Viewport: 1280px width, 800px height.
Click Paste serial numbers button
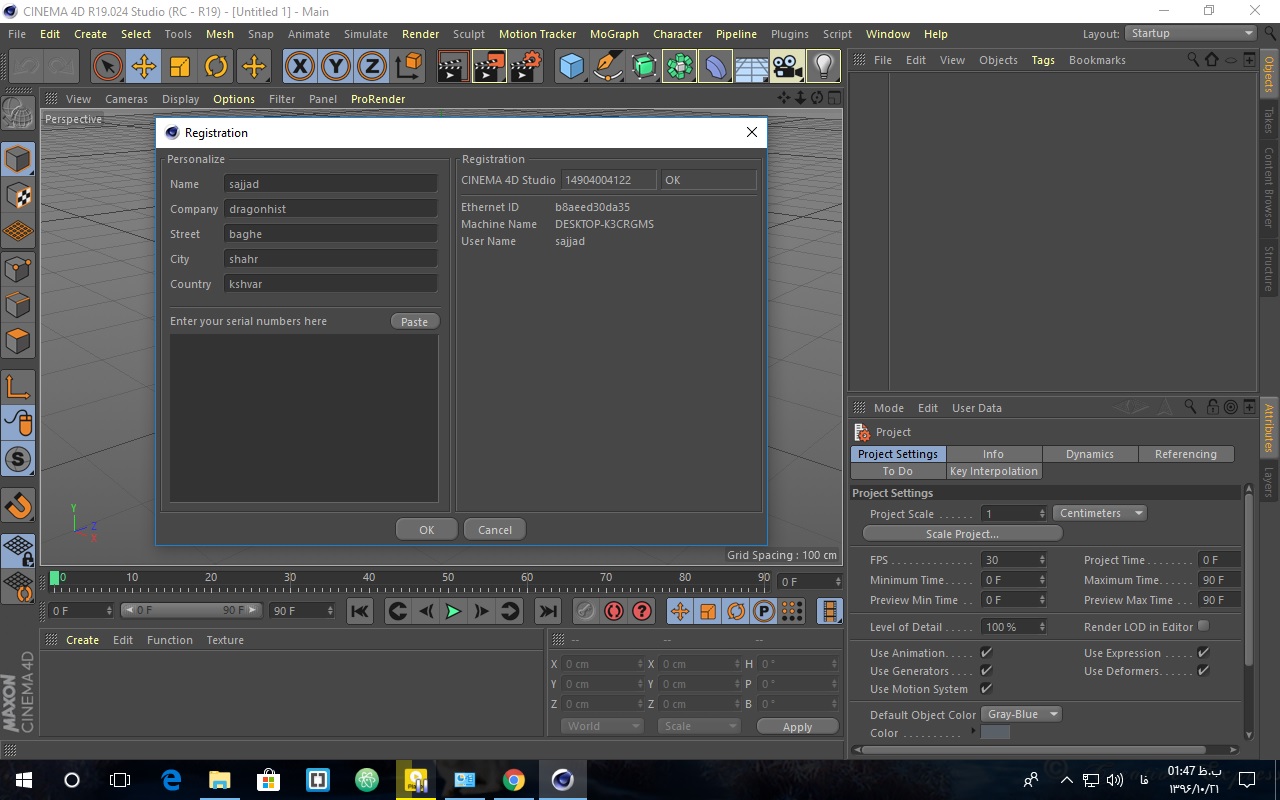click(414, 322)
